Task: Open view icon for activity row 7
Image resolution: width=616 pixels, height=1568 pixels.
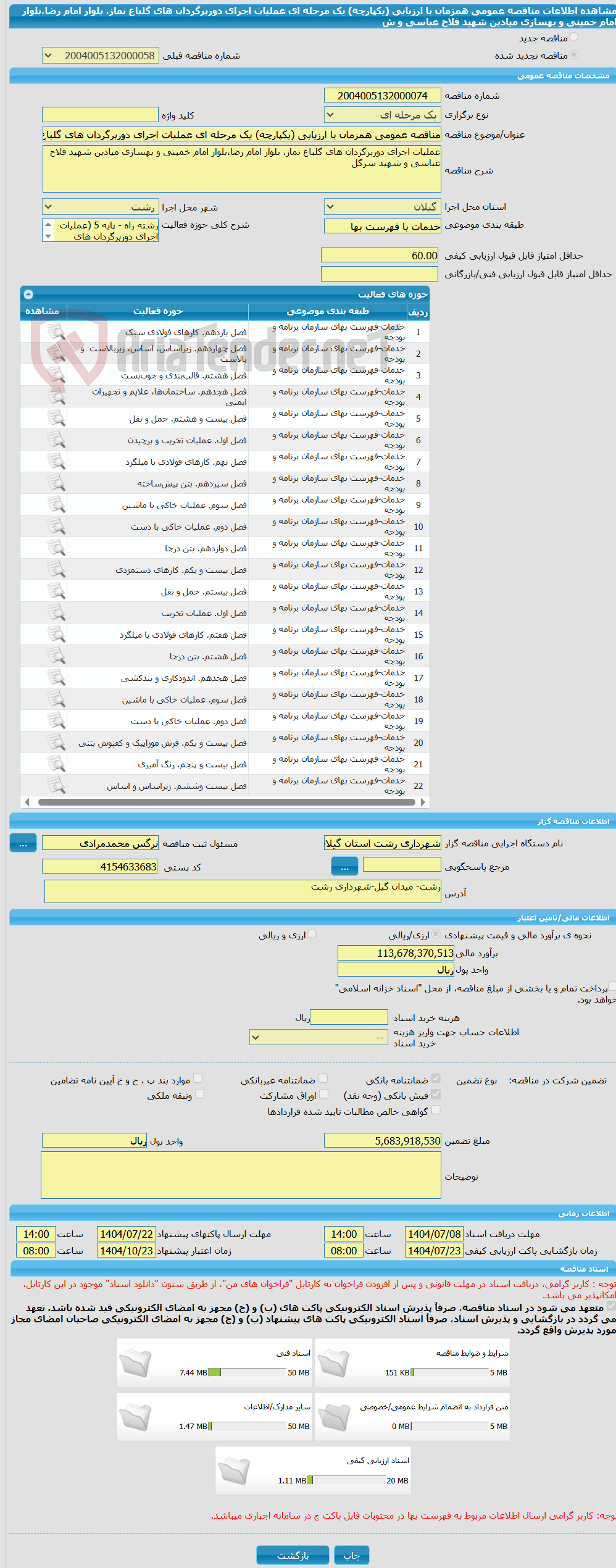Action: click(56, 462)
